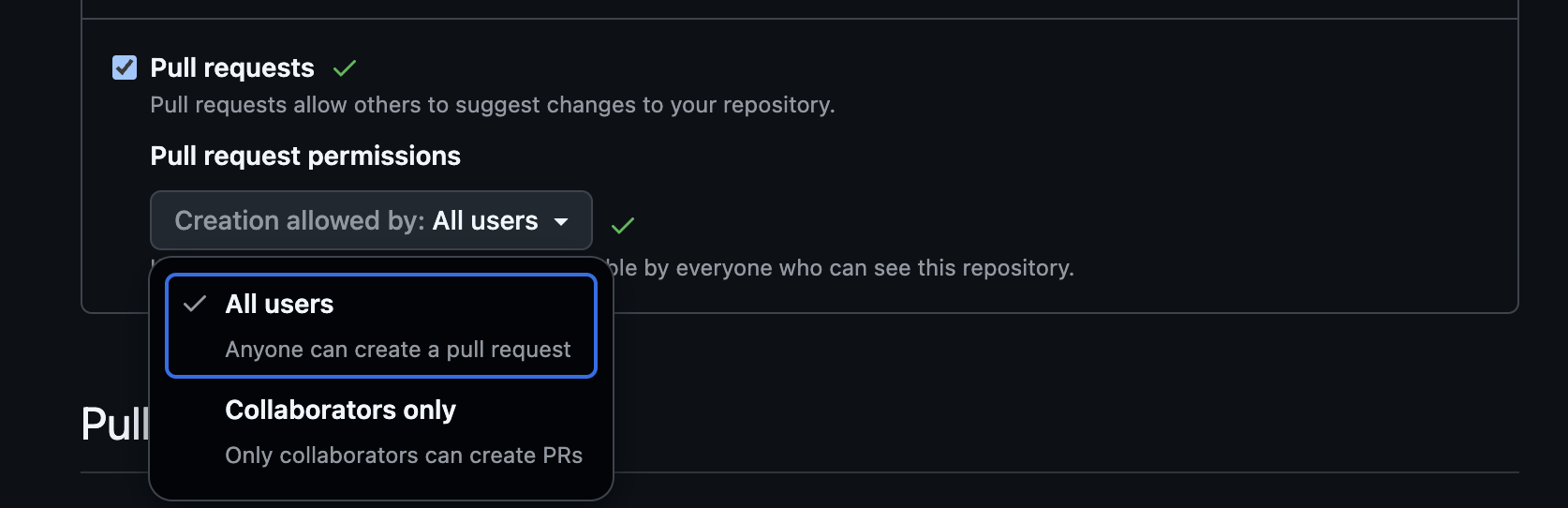Click "Only collaborators can create PRs" description
This screenshot has height=508, width=1568.
pos(404,456)
